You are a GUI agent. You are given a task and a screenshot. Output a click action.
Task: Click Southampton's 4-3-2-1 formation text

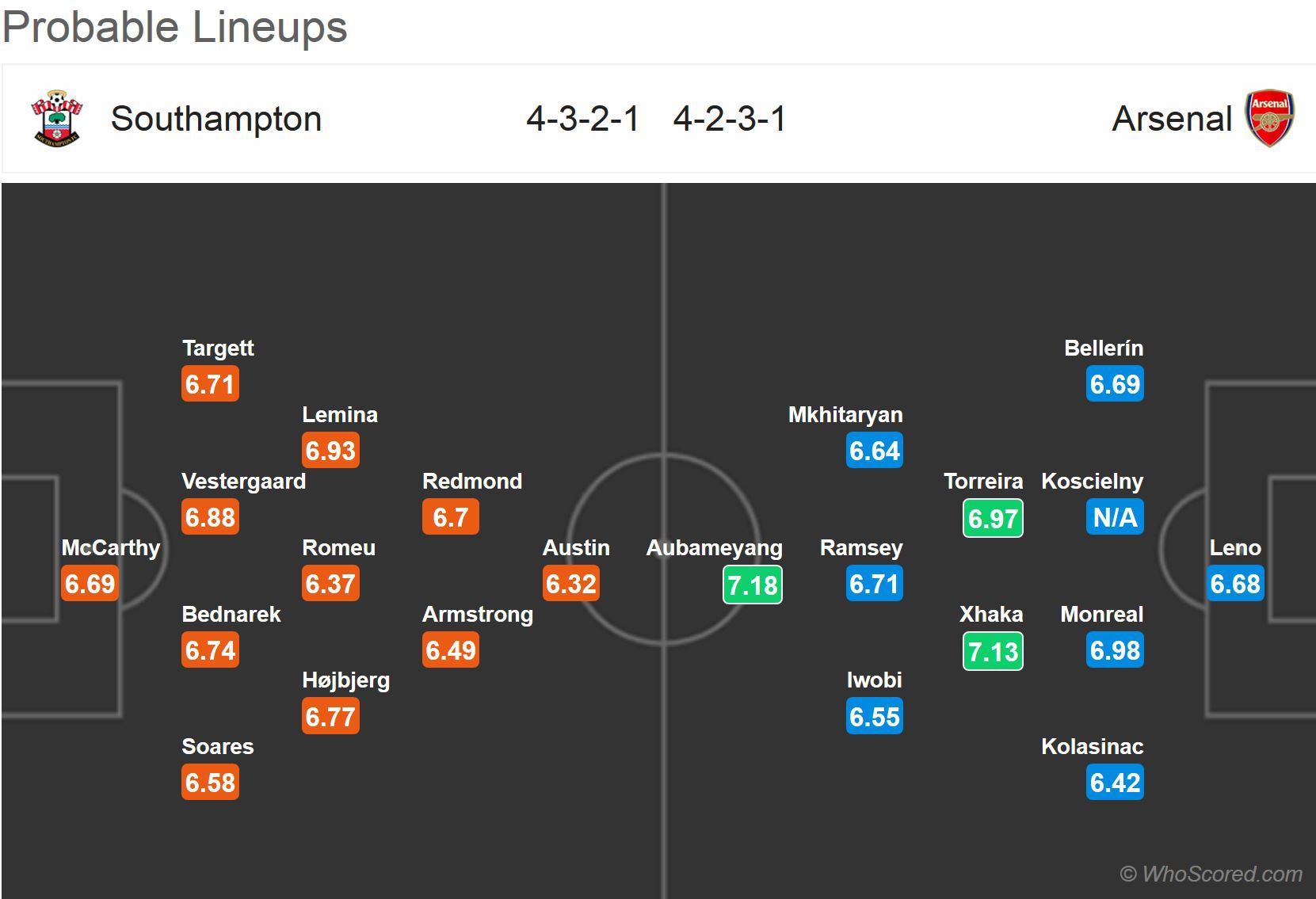tap(582, 119)
